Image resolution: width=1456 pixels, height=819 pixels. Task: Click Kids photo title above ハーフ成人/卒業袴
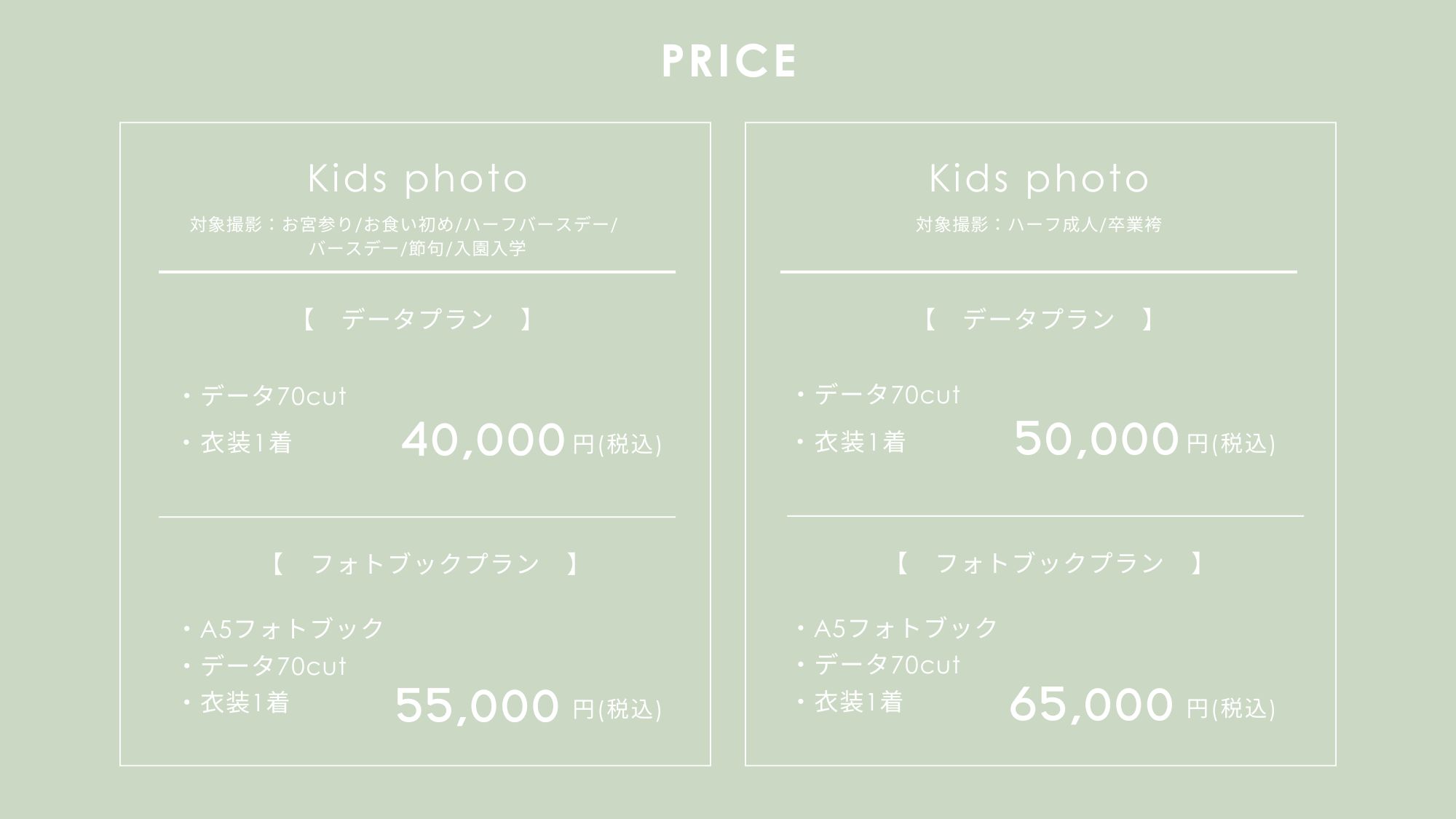(1039, 179)
